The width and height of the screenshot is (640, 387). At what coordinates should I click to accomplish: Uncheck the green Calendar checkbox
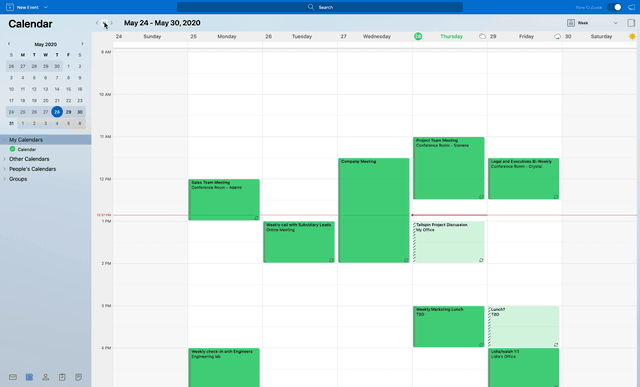tap(12, 149)
